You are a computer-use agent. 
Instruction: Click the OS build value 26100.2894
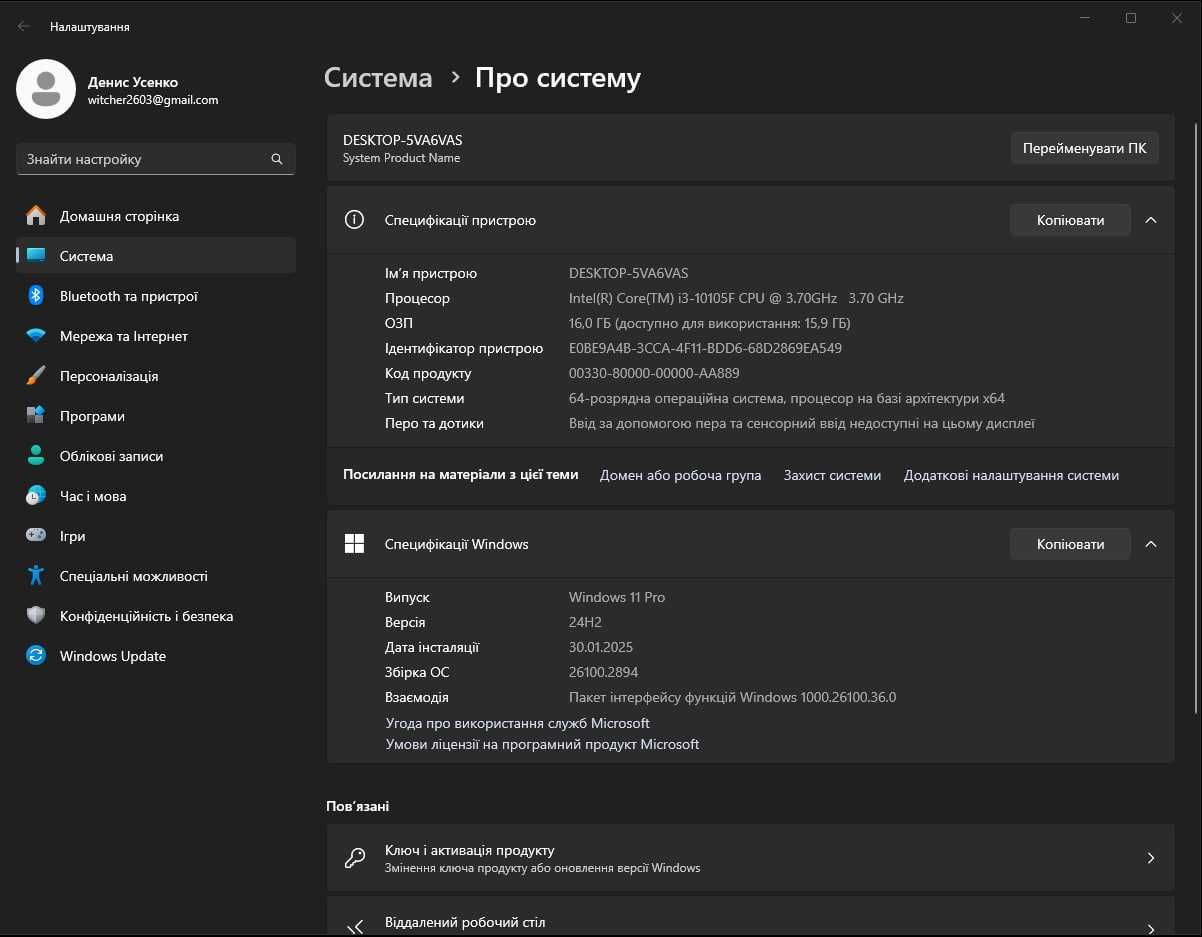click(x=603, y=672)
